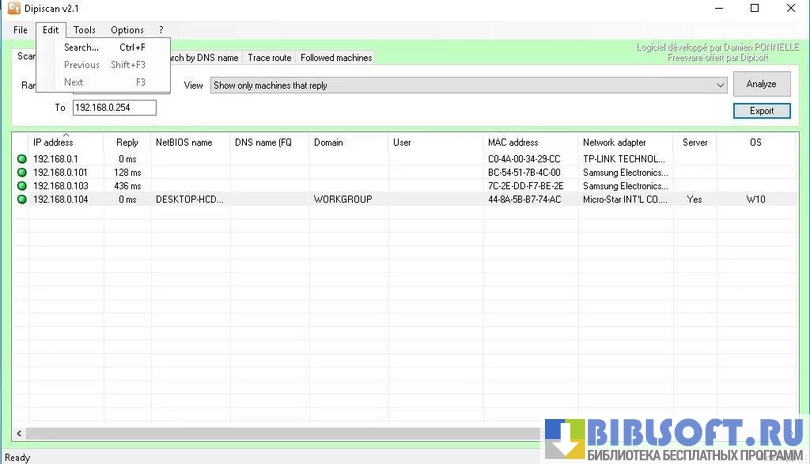Viewport: 810px width, 464px height.
Task: Select the DESKTOP-HCD NetBIOS name cell
Action: 189,200
